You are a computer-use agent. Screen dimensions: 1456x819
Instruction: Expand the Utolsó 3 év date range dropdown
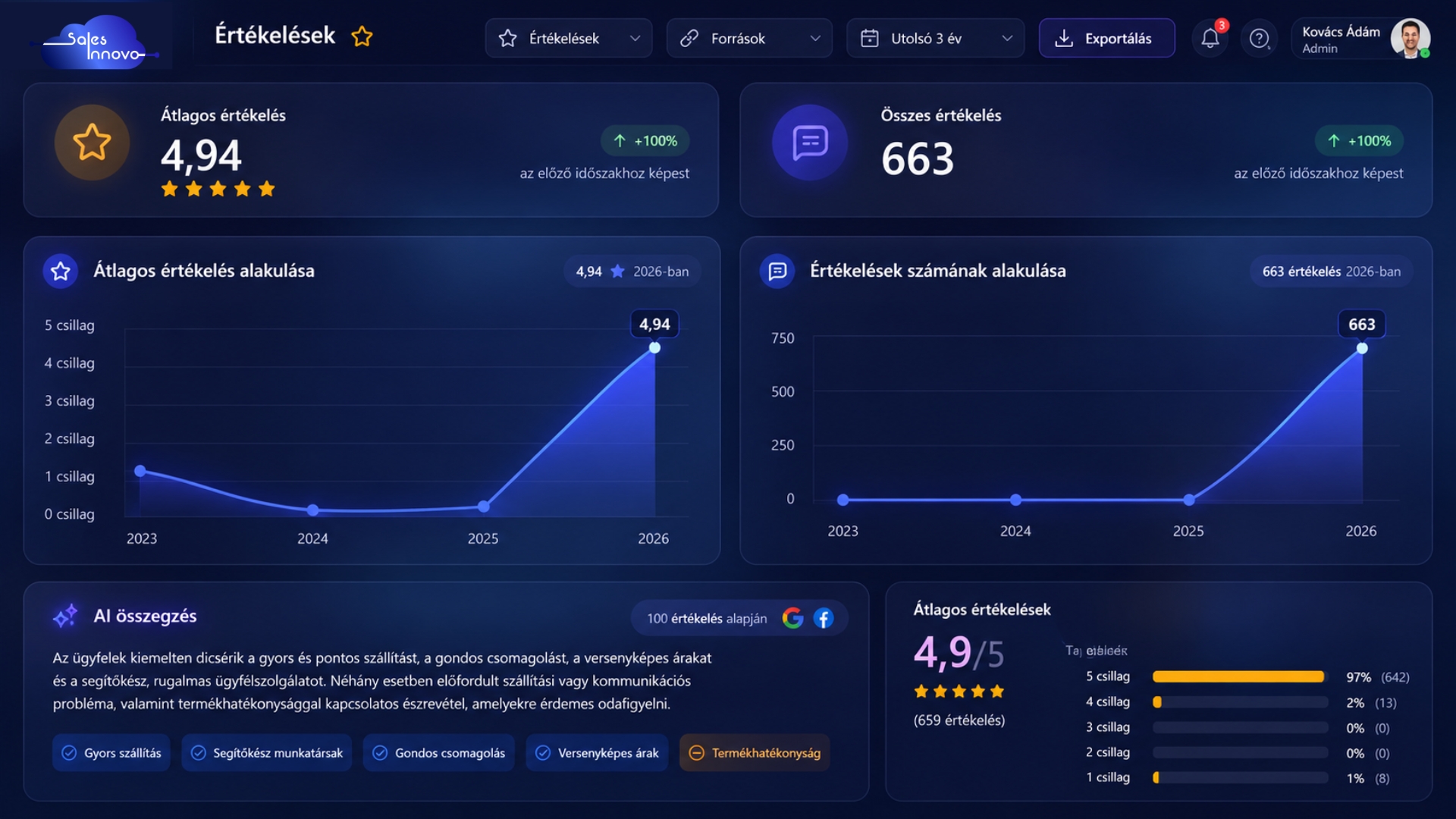[935, 38]
